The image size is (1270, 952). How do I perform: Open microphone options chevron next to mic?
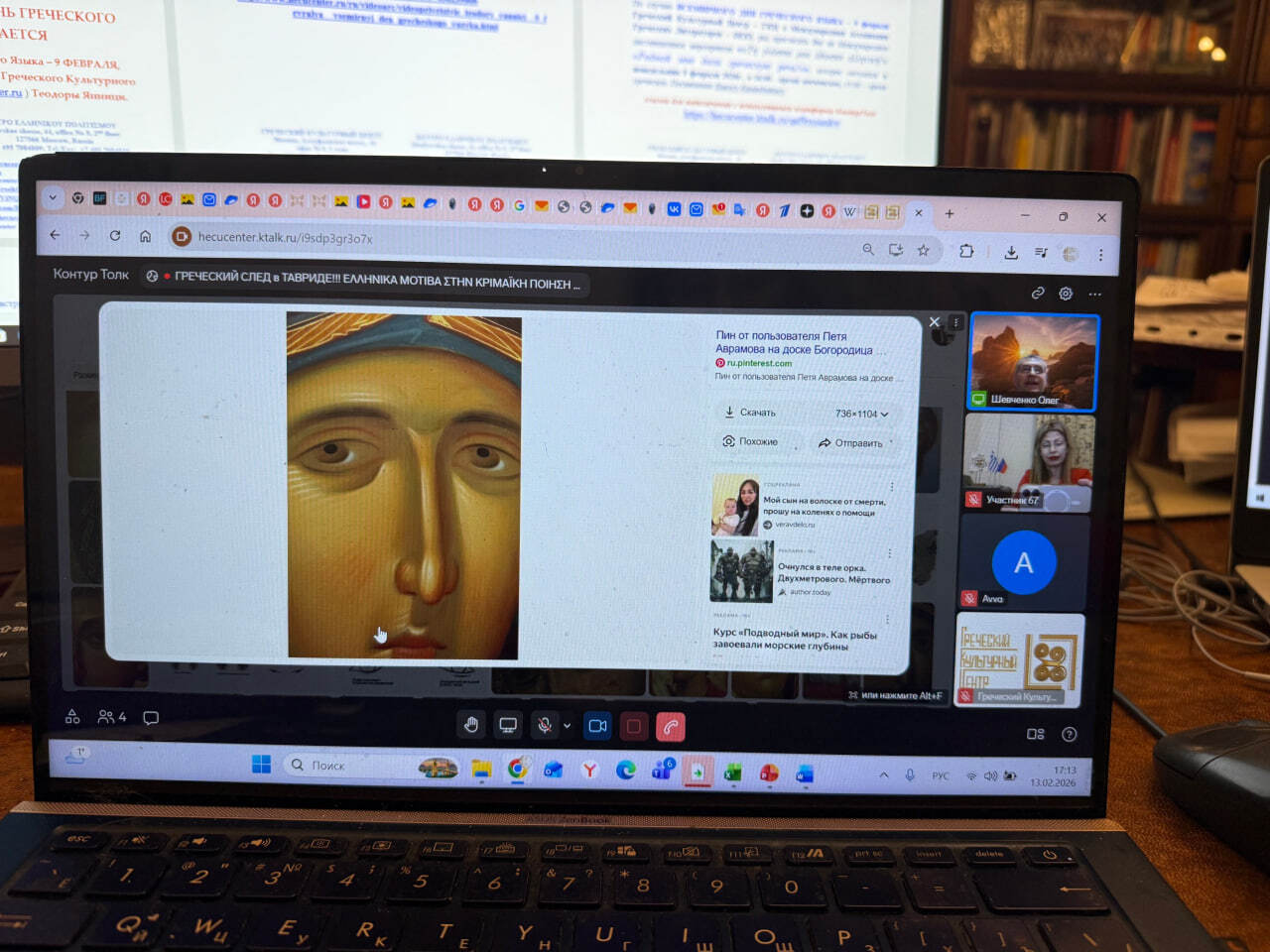(567, 726)
